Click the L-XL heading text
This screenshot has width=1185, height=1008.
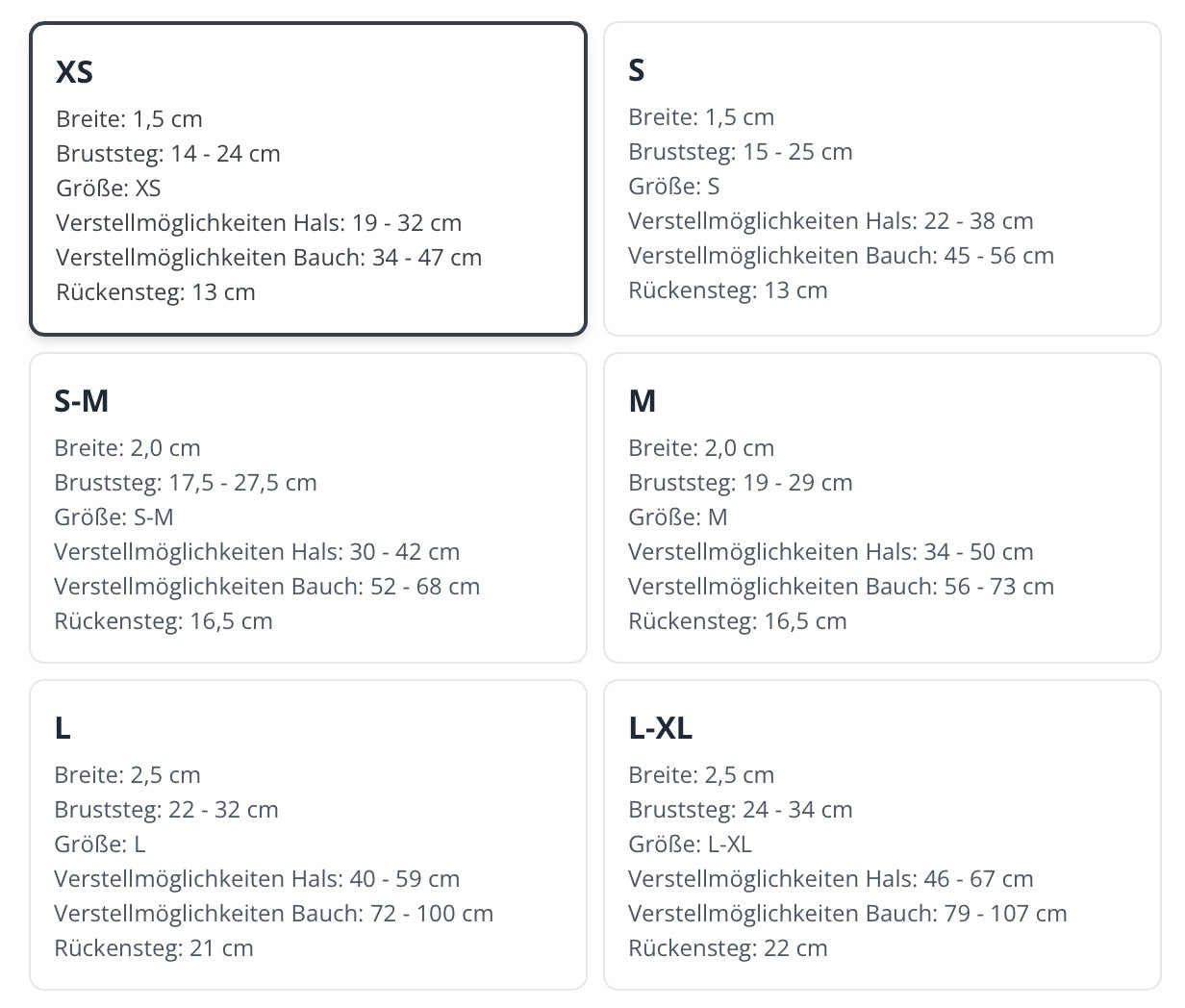coord(660,728)
